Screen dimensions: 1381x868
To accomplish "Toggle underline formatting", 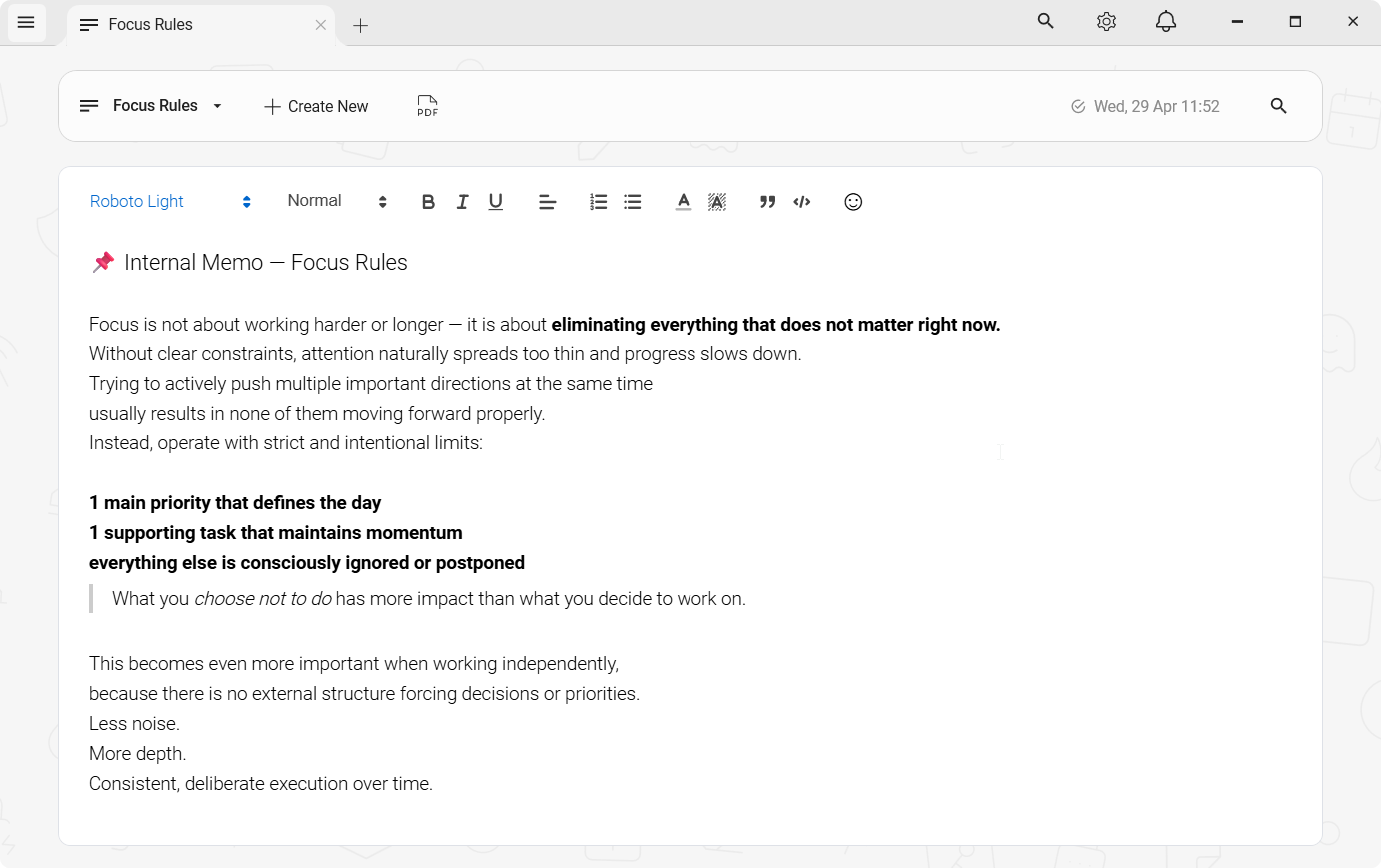I will [x=496, y=202].
